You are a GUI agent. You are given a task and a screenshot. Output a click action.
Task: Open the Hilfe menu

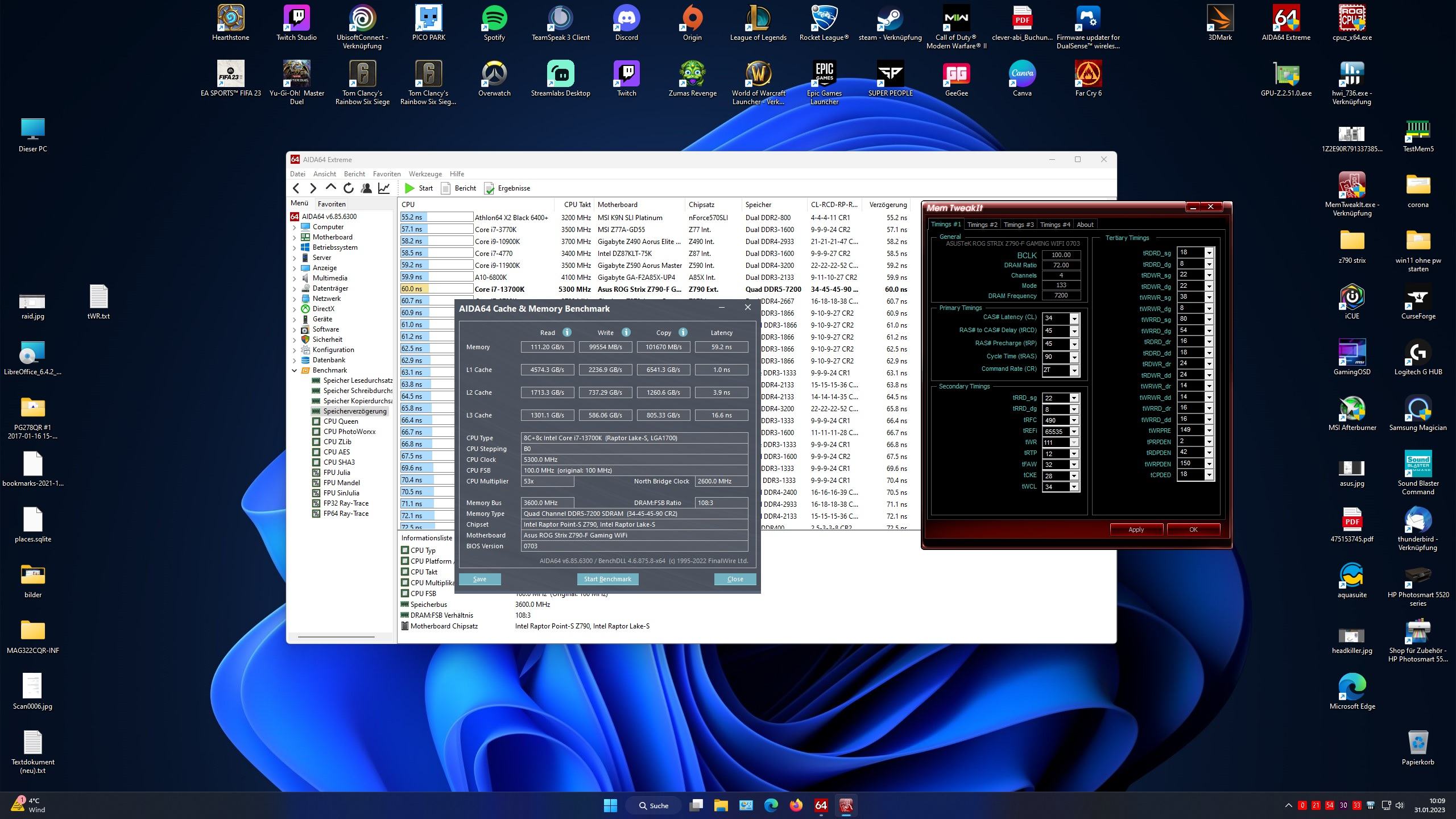pos(457,174)
